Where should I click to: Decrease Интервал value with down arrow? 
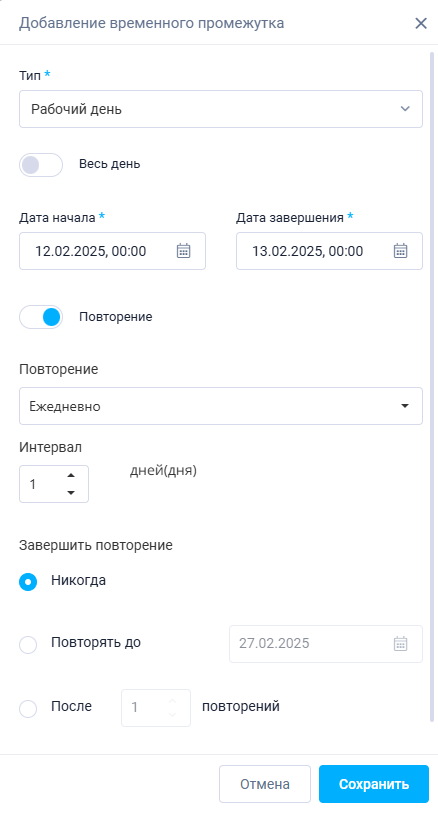click(71, 493)
